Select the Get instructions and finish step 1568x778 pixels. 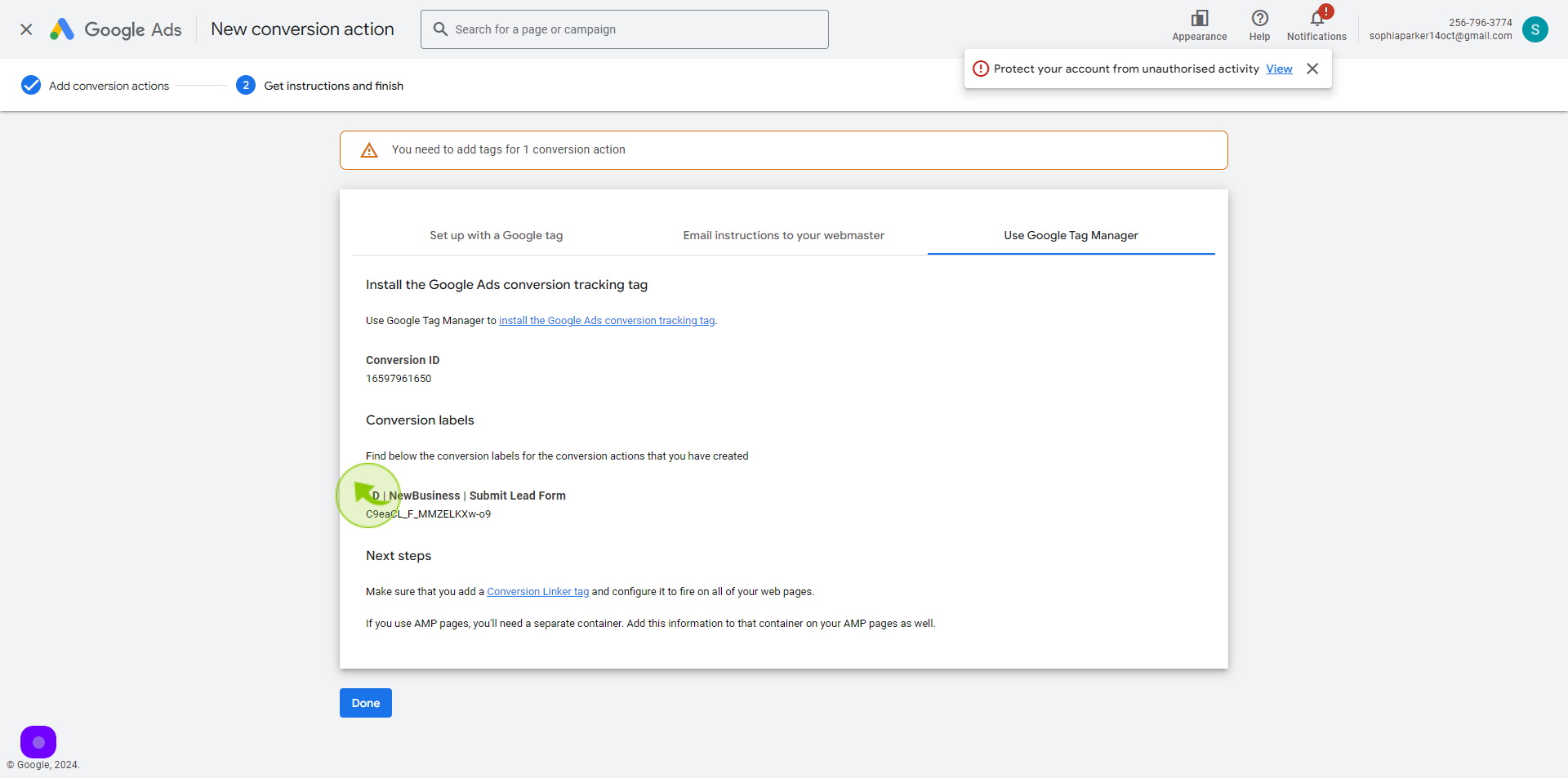coord(333,86)
